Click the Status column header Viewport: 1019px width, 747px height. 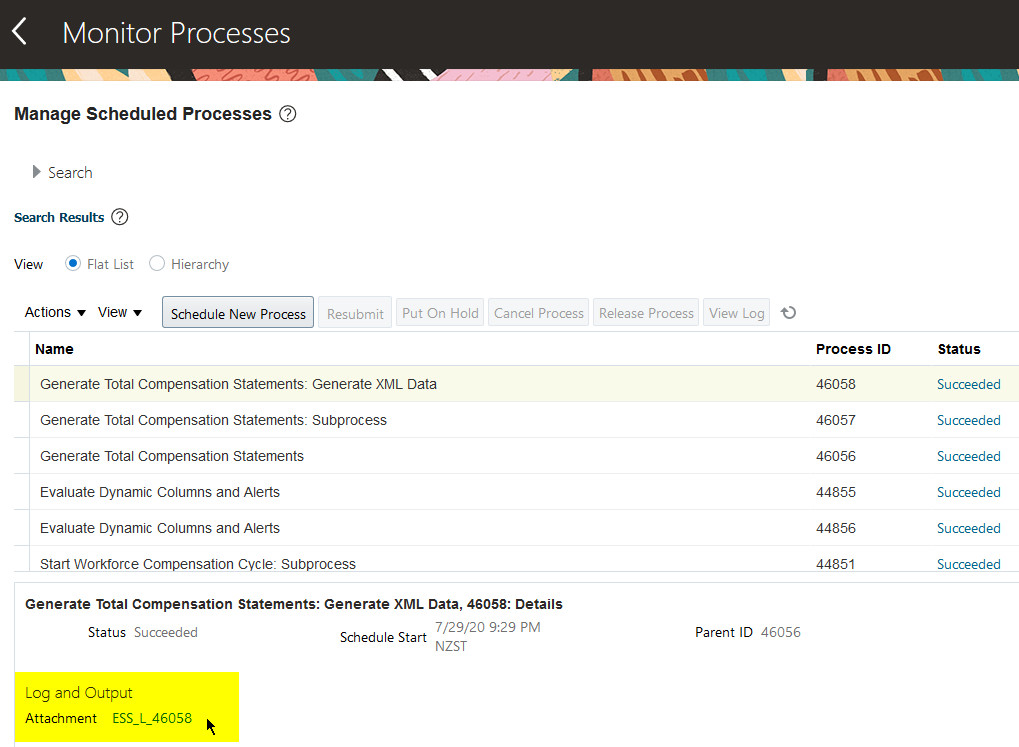point(958,349)
